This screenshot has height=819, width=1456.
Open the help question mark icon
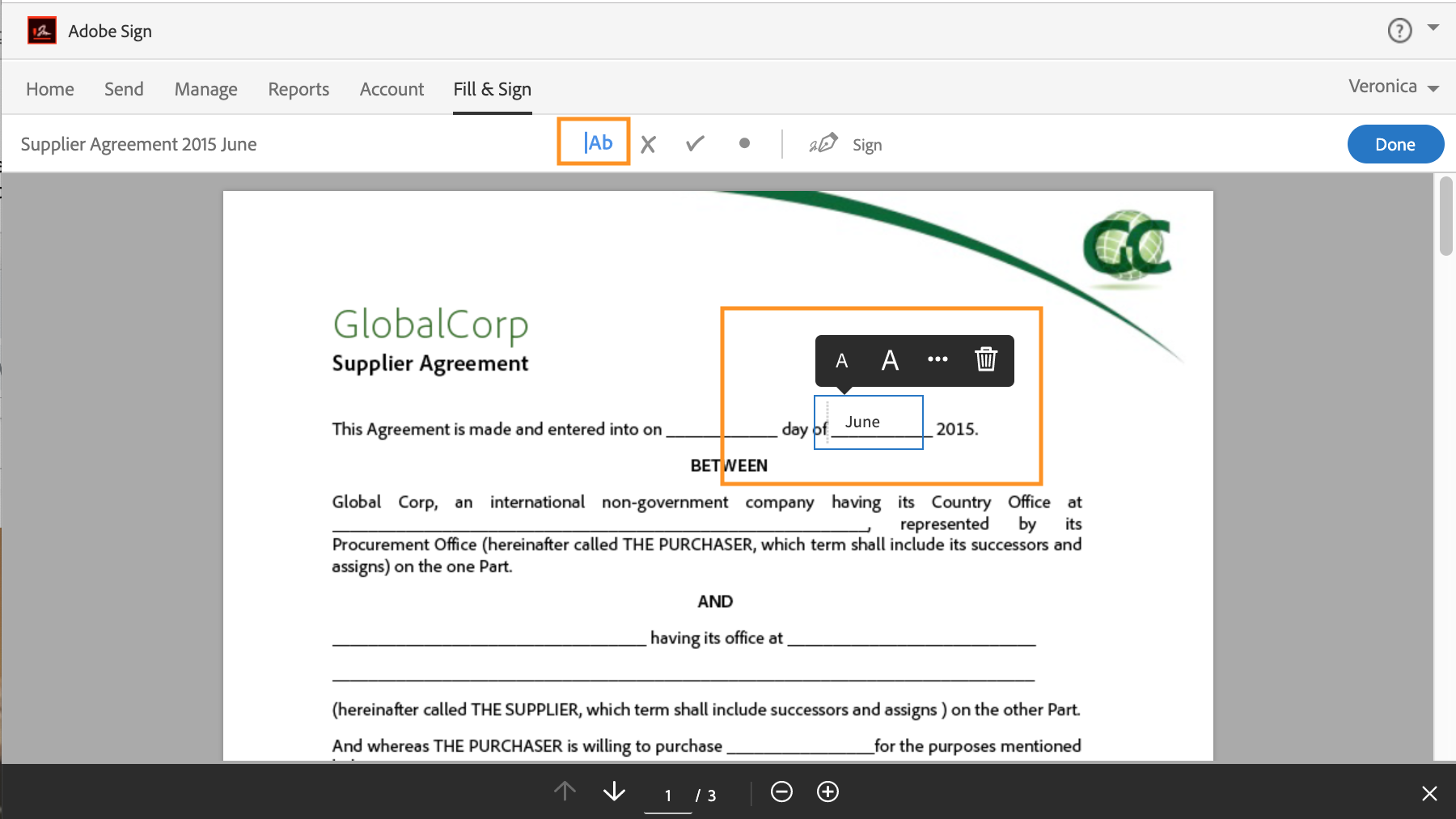coord(1399,30)
